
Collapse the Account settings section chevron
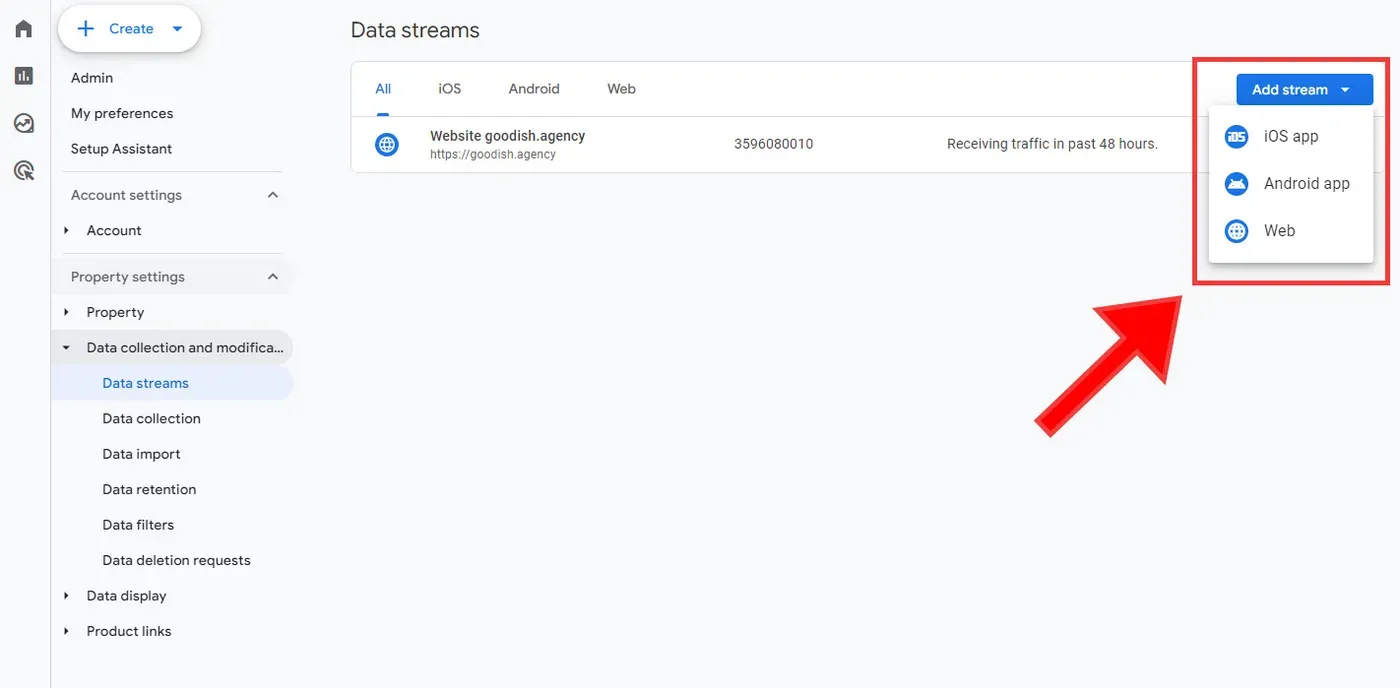pos(273,195)
